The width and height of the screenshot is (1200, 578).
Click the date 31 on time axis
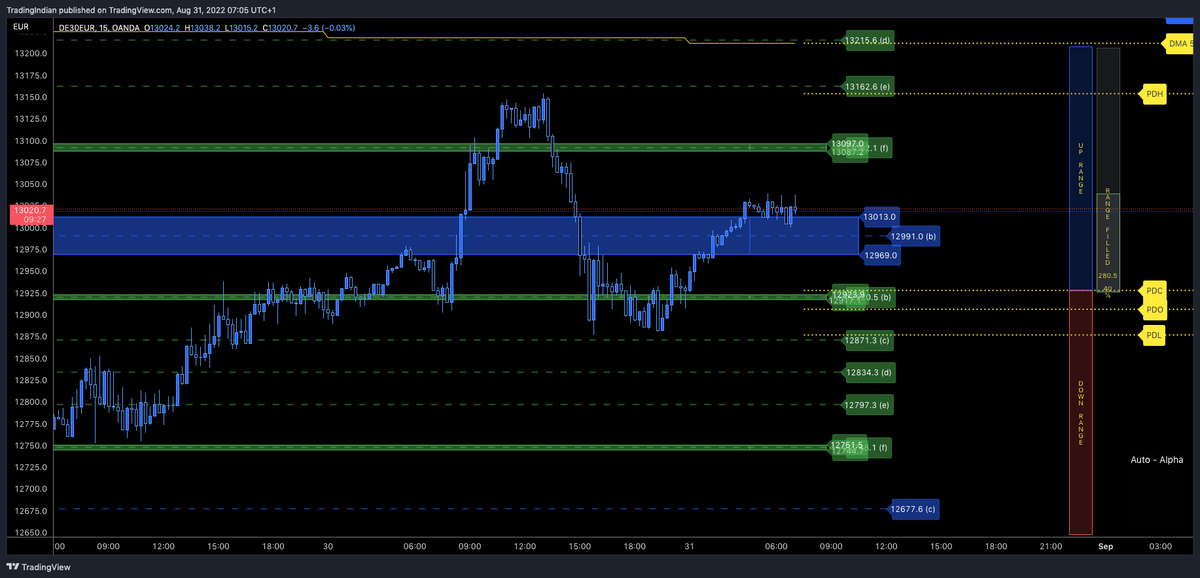pos(689,547)
